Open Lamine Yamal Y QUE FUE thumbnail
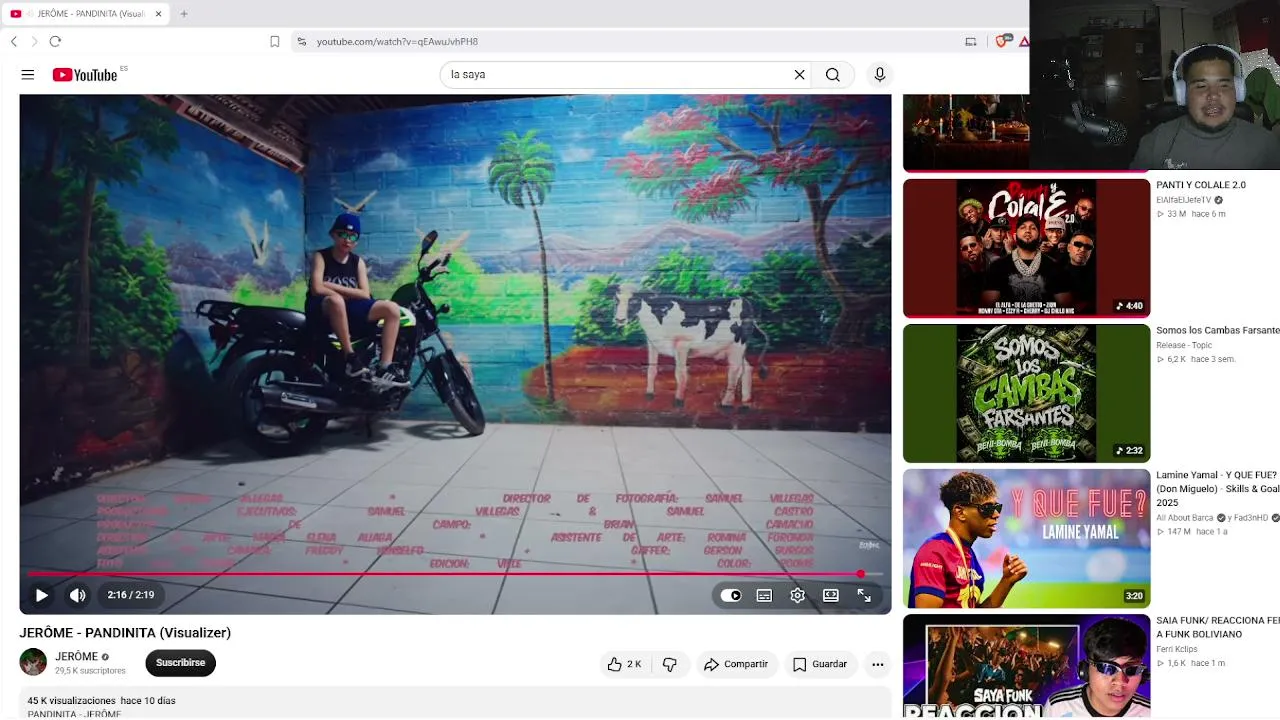Image resolution: width=1280 pixels, height=720 pixels. tap(1026, 538)
